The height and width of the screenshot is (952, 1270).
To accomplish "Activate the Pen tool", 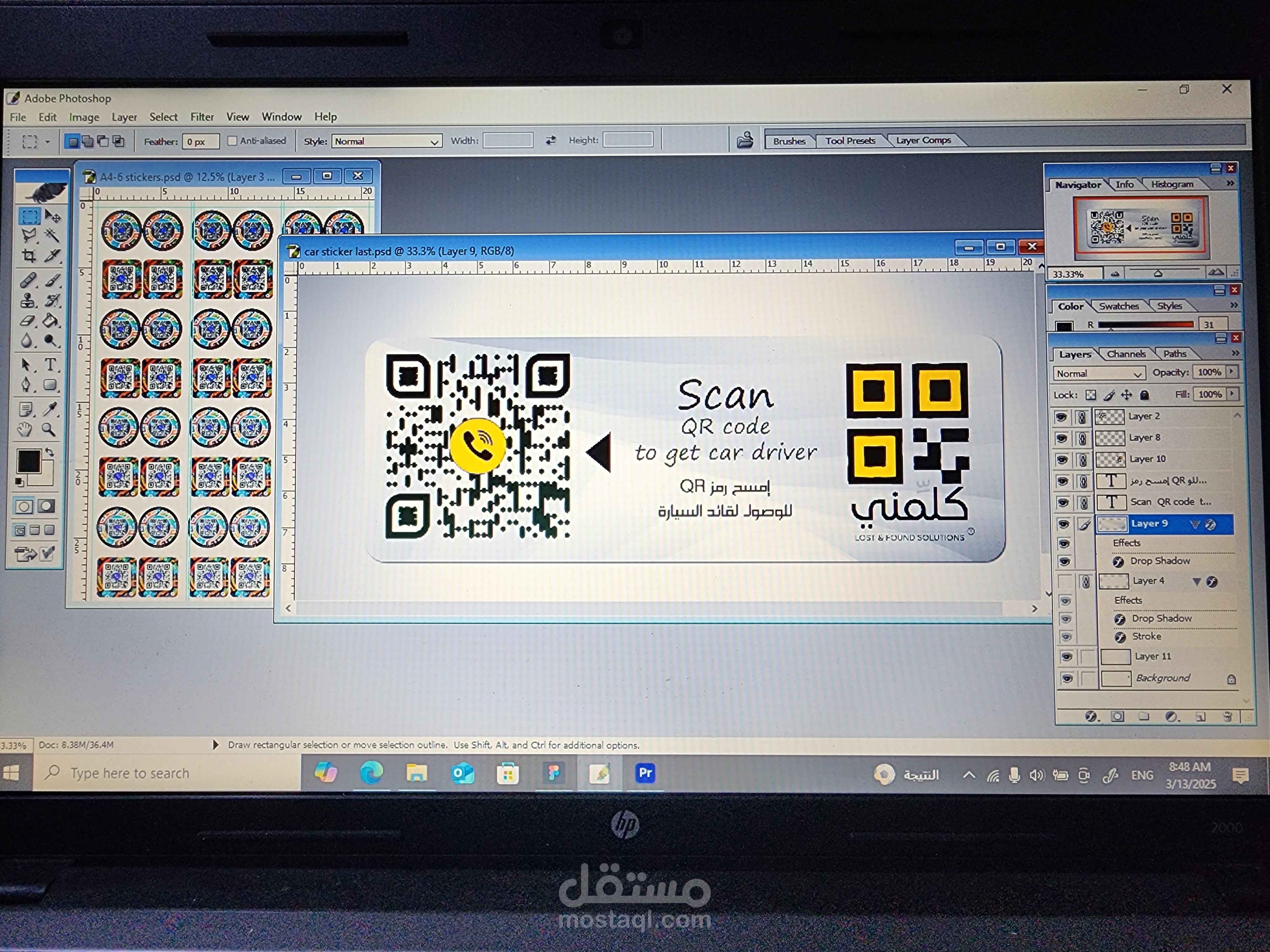I will [x=26, y=385].
